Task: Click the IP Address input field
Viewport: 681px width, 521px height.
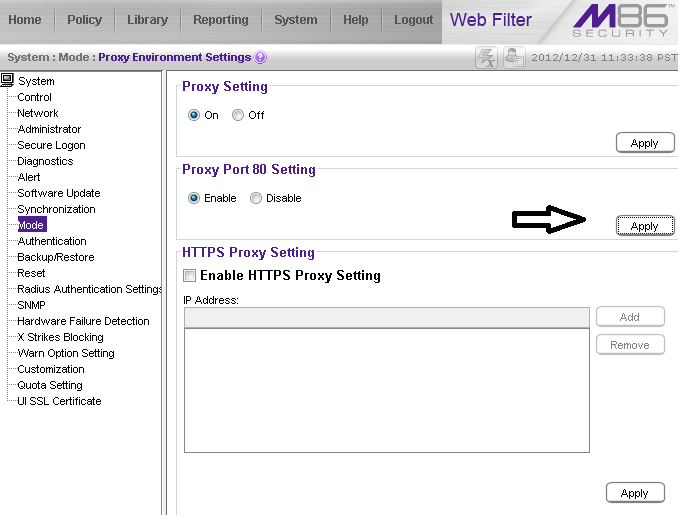Action: [386, 317]
